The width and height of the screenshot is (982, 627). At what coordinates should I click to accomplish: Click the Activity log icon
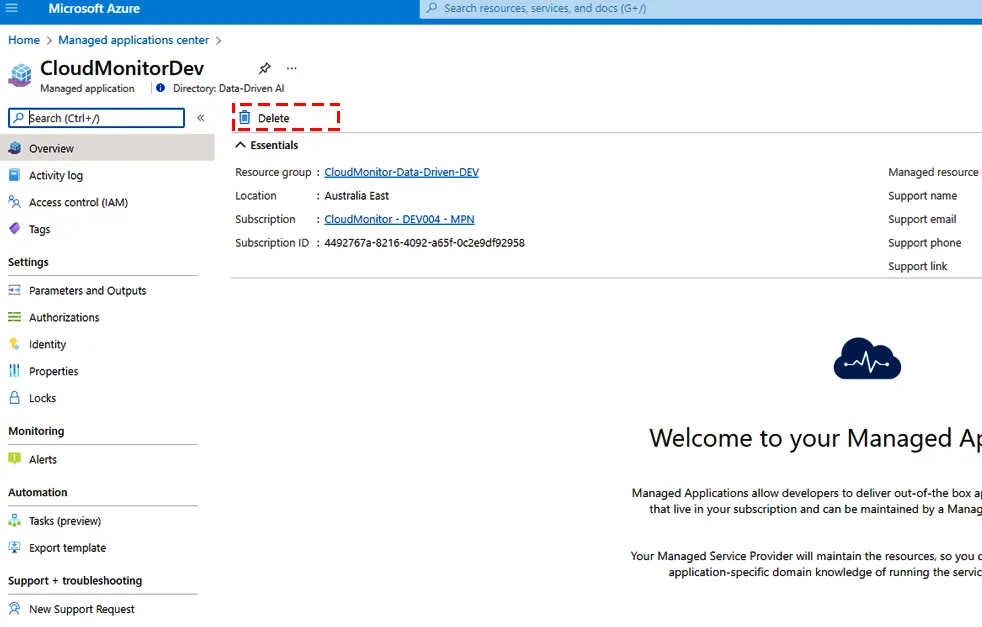pyautogui.click(x=14, y=175)
